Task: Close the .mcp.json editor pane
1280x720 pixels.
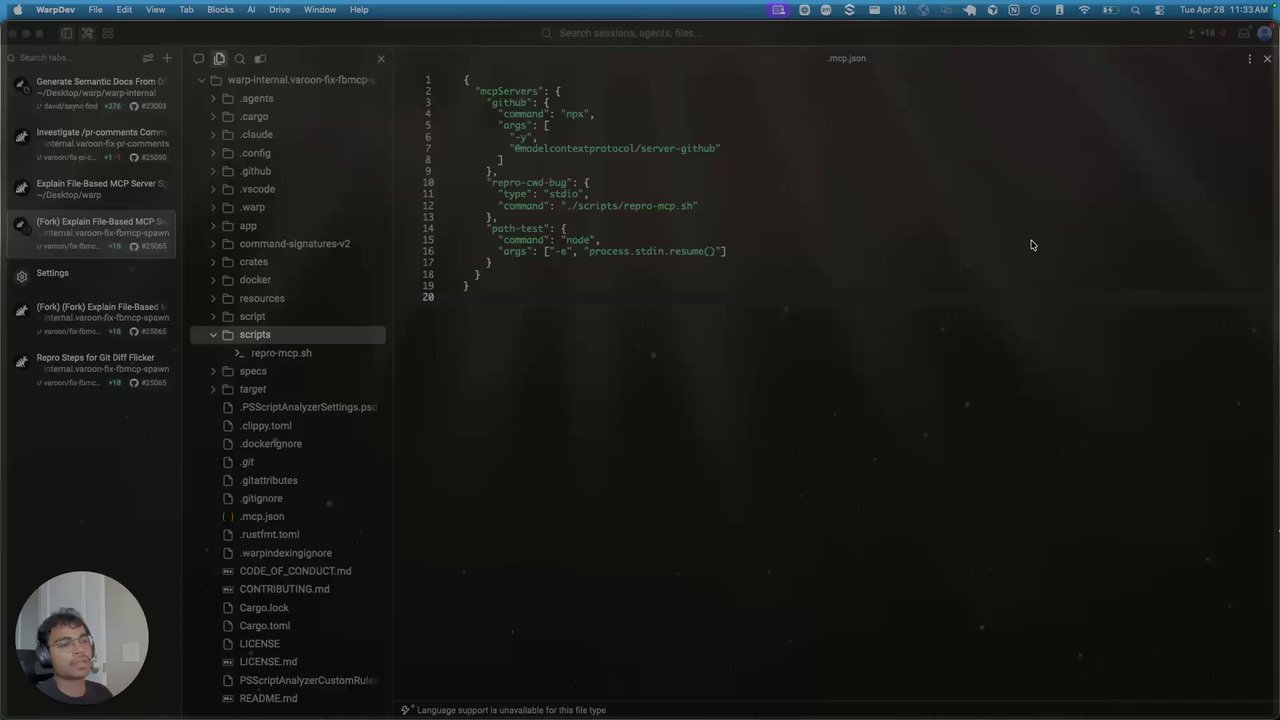Action: tap(1267, 59)
